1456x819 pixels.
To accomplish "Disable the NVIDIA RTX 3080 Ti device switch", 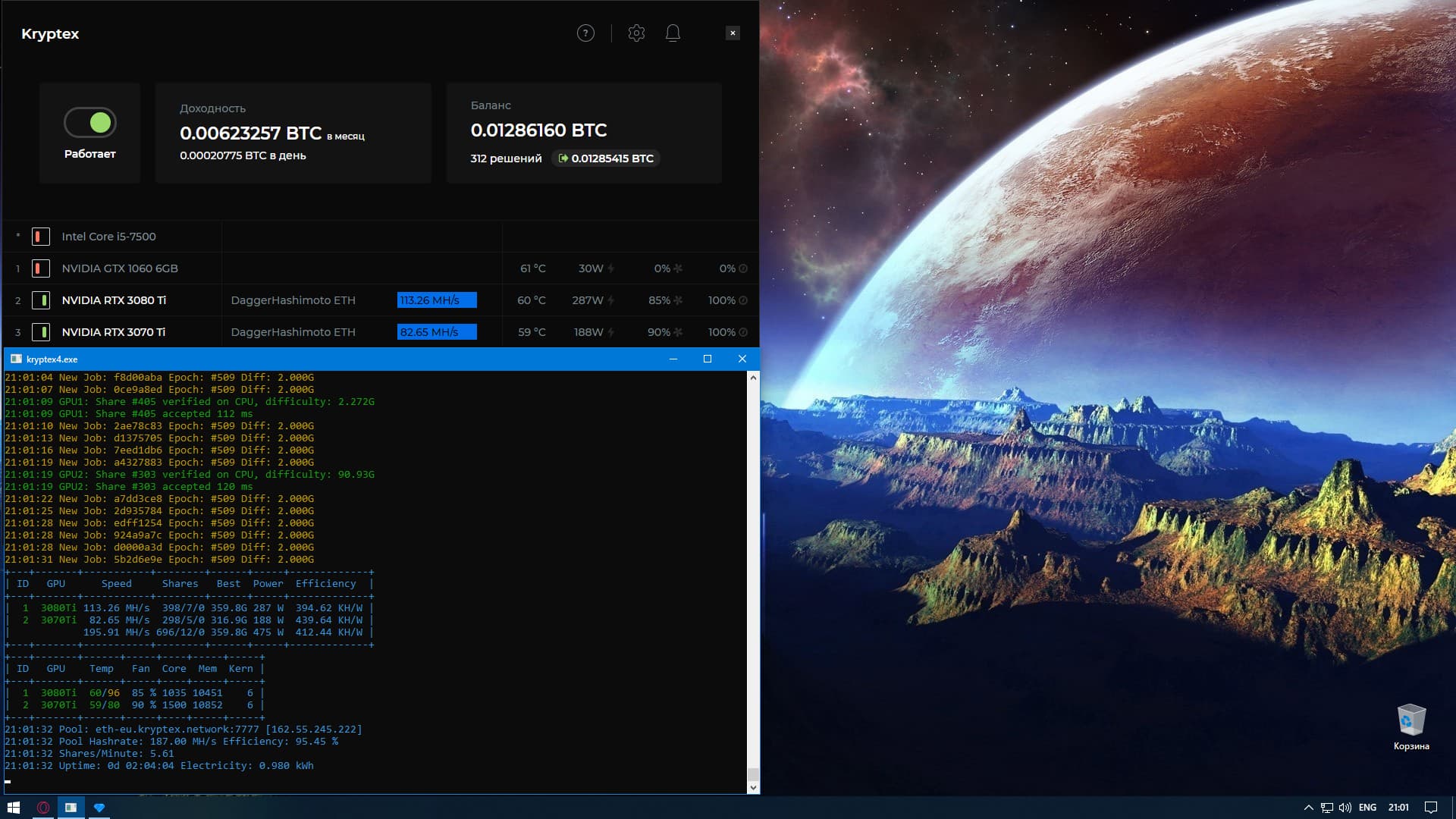I will [41, 300].
